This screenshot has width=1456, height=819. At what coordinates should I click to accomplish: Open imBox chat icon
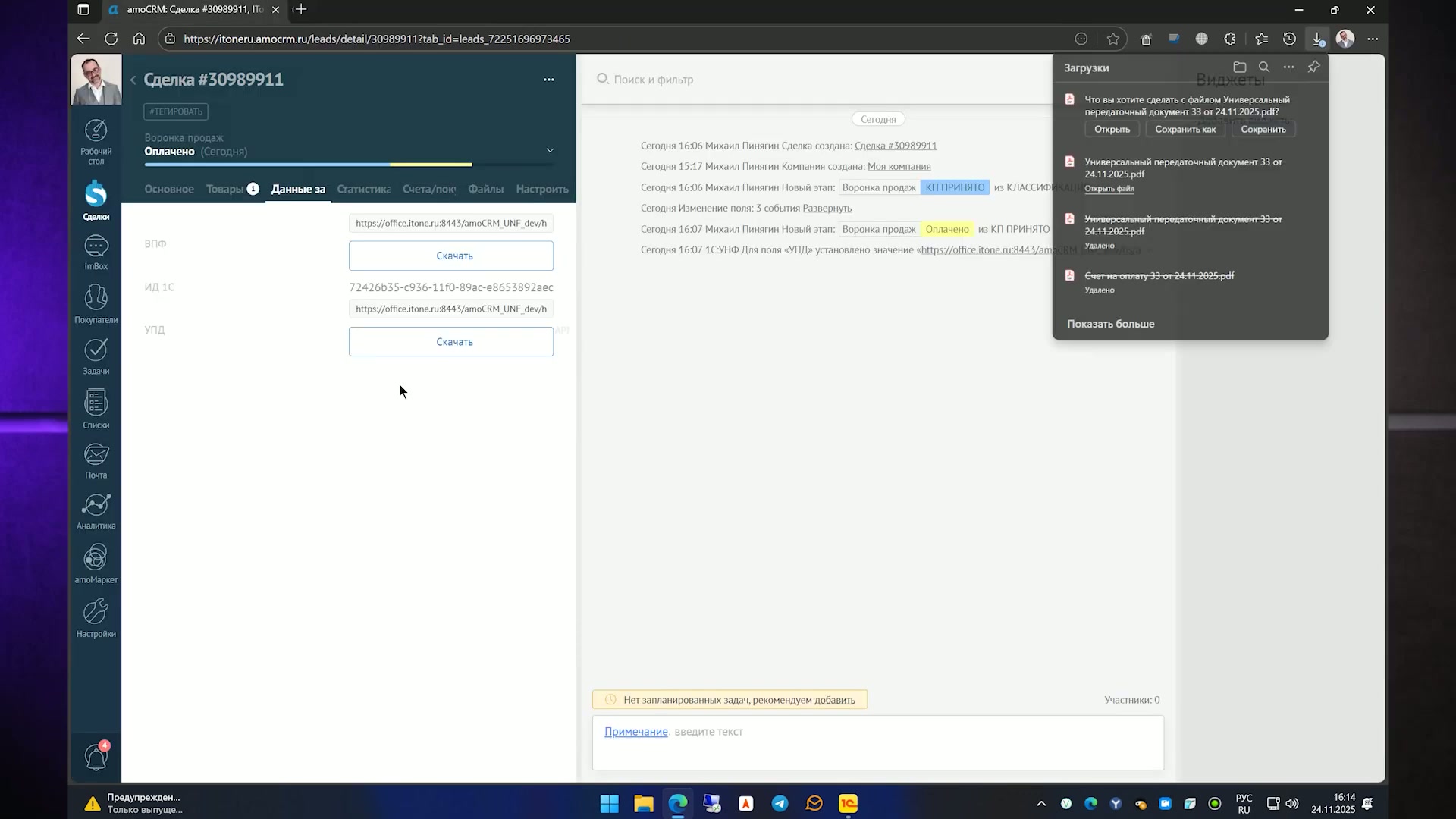click(96, 253)
